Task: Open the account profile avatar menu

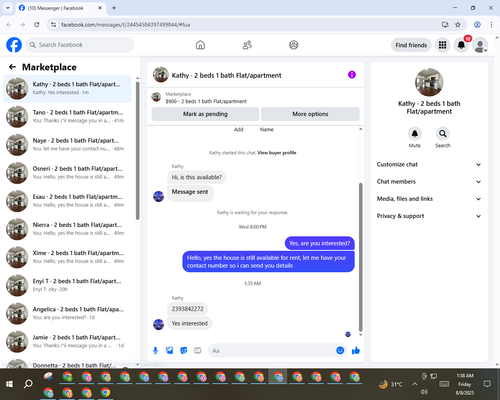Action: click(480, 45)
